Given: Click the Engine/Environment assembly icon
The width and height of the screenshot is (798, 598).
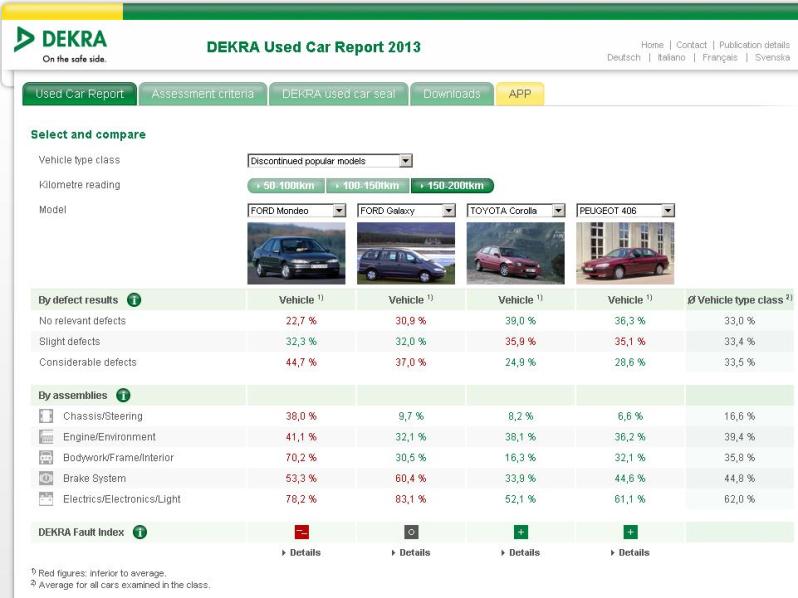Looking at the screenshot, I should click(46, 437).
